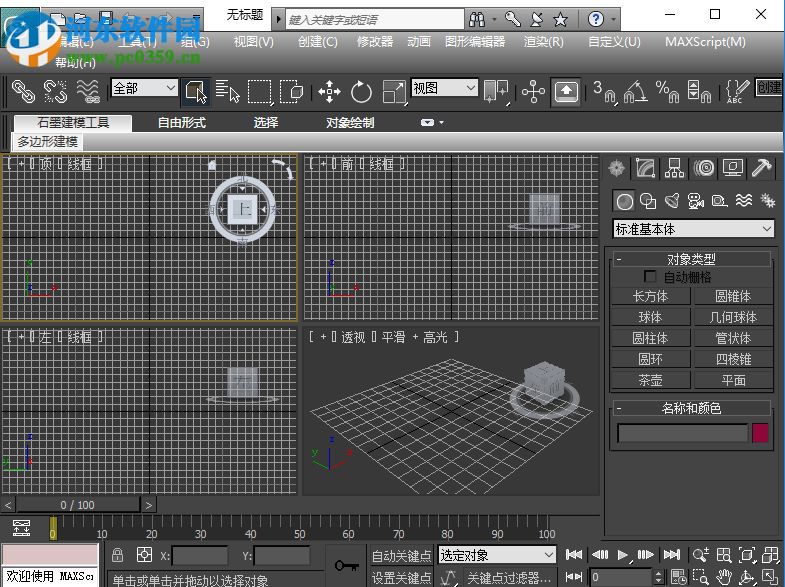Expand the search binoculars dropdown arrow
785x587 pixels.
pyautogui.click(x=494, y=20)
